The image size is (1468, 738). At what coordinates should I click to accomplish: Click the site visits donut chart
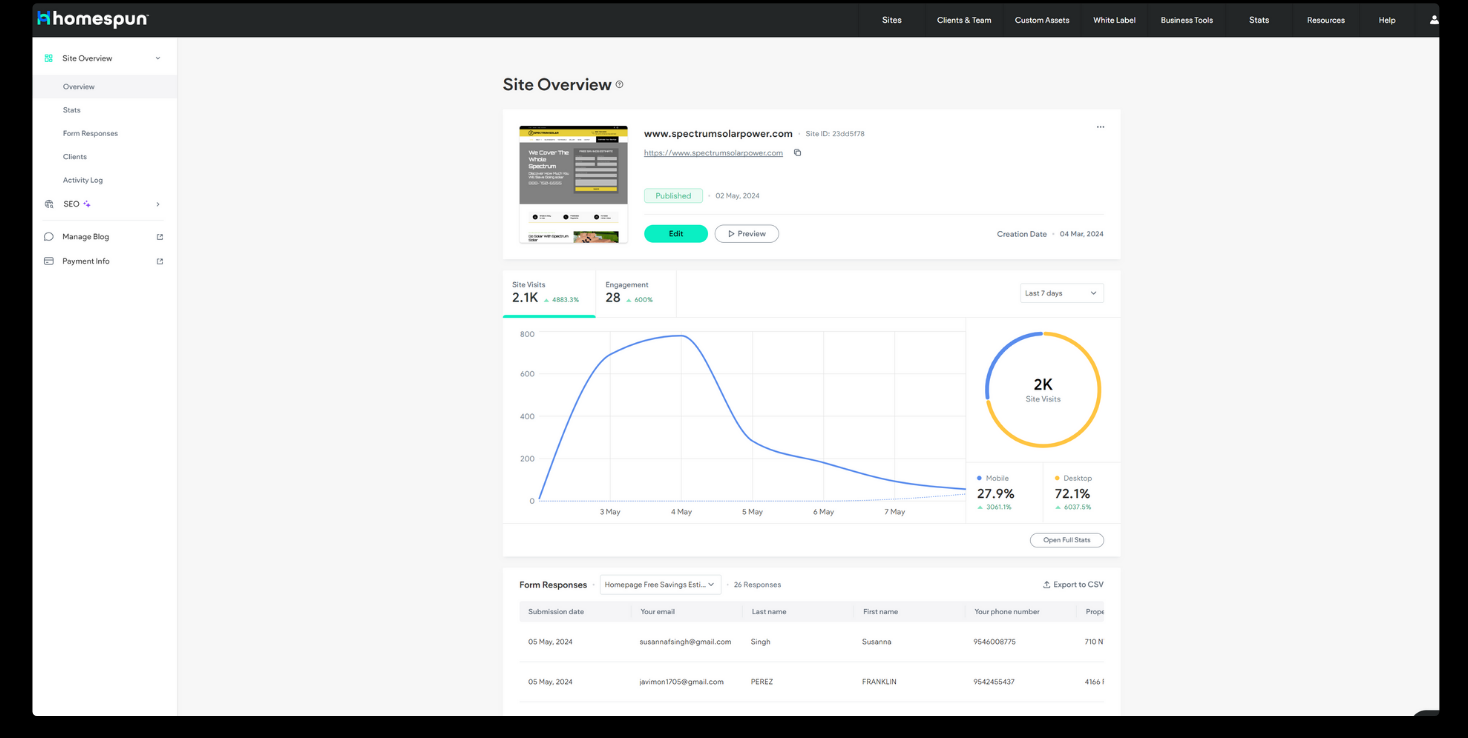(x=1043, y=390)
